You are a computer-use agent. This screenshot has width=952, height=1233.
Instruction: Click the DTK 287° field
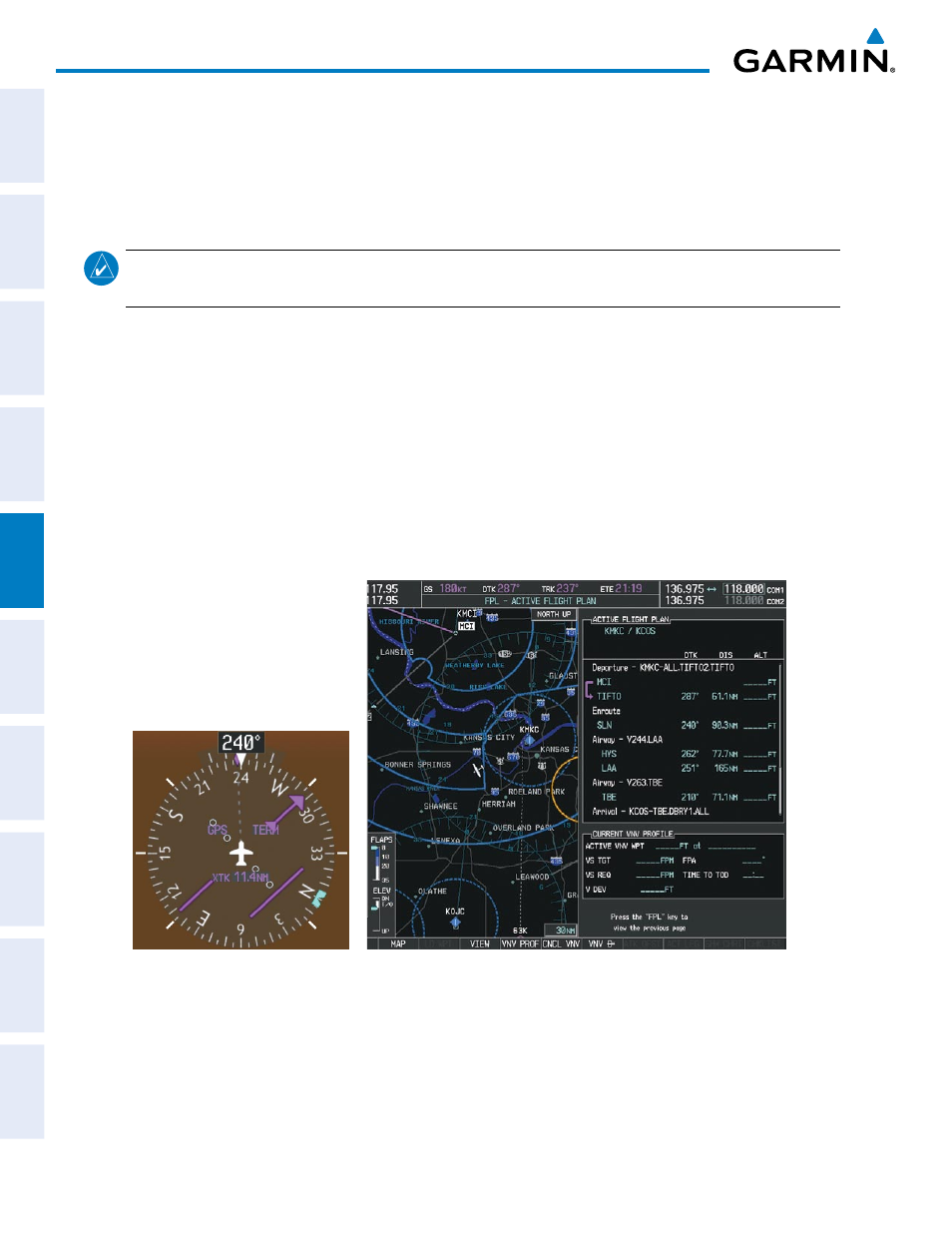[501, 589]
